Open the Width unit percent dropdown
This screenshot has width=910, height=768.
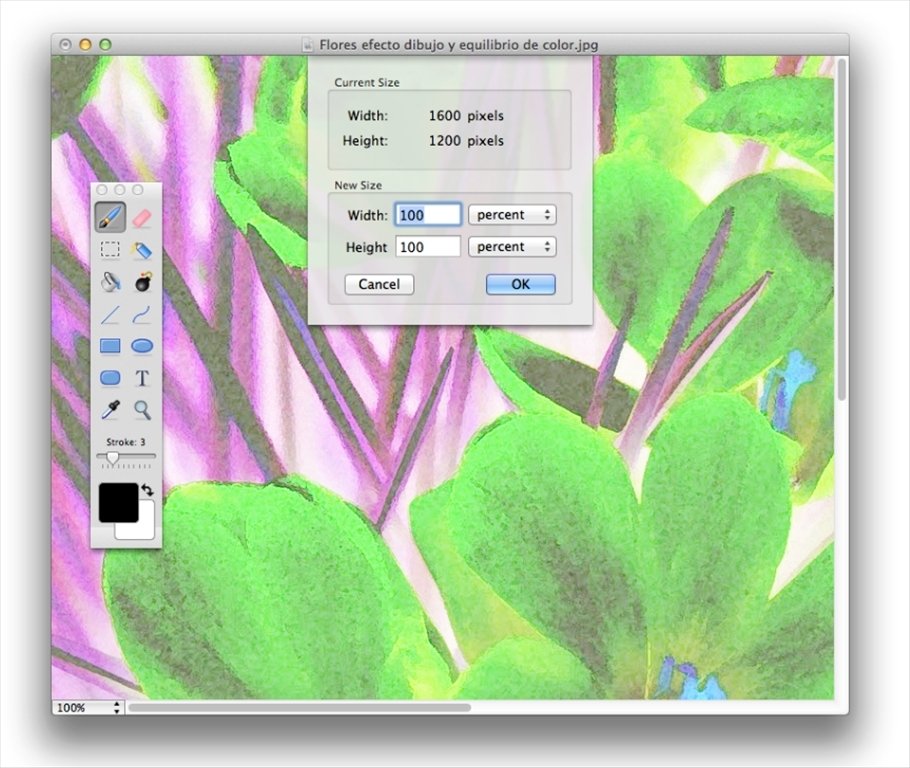(x=512, y=215)
